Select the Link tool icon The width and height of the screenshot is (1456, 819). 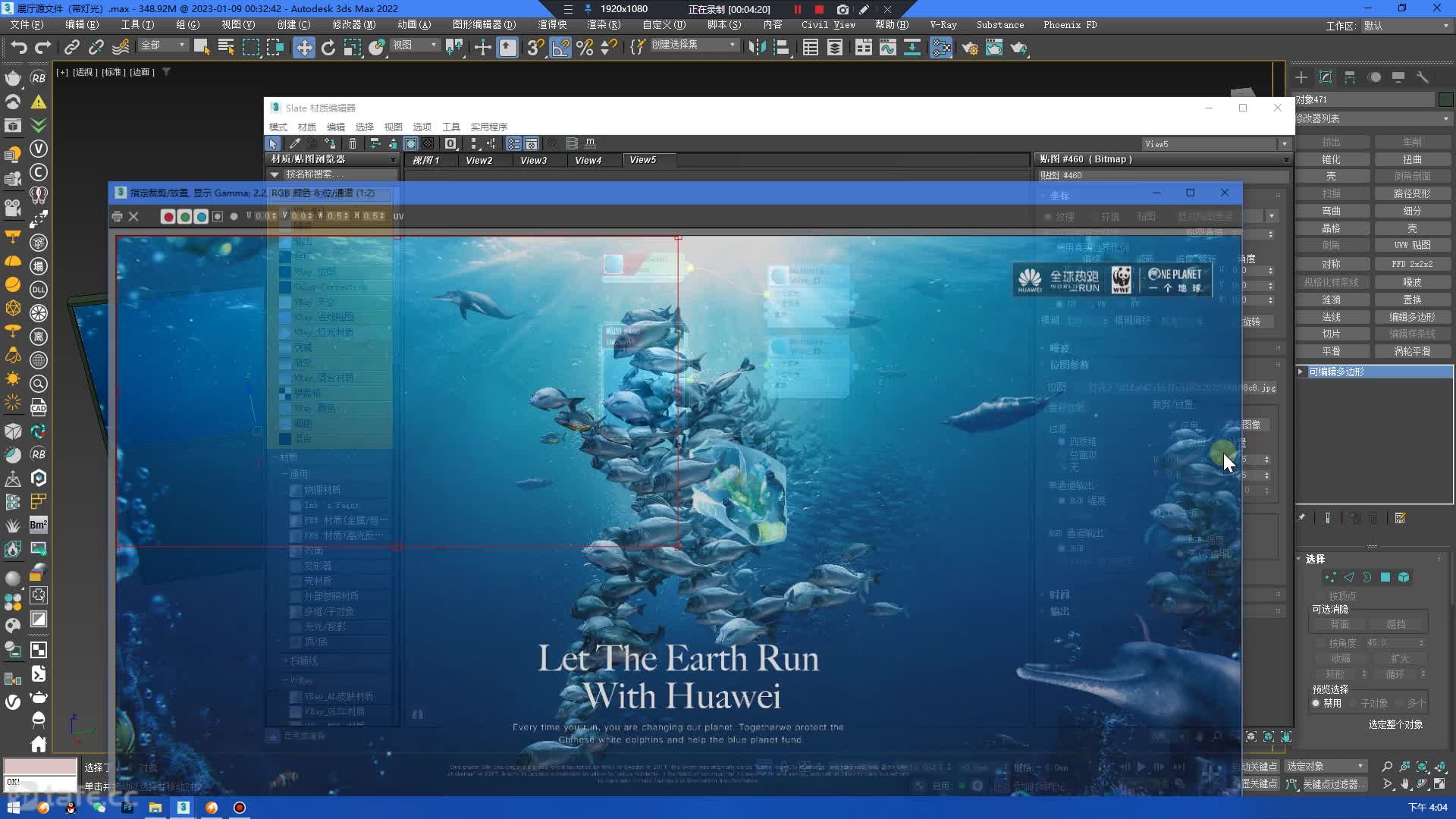pos(71,47)
